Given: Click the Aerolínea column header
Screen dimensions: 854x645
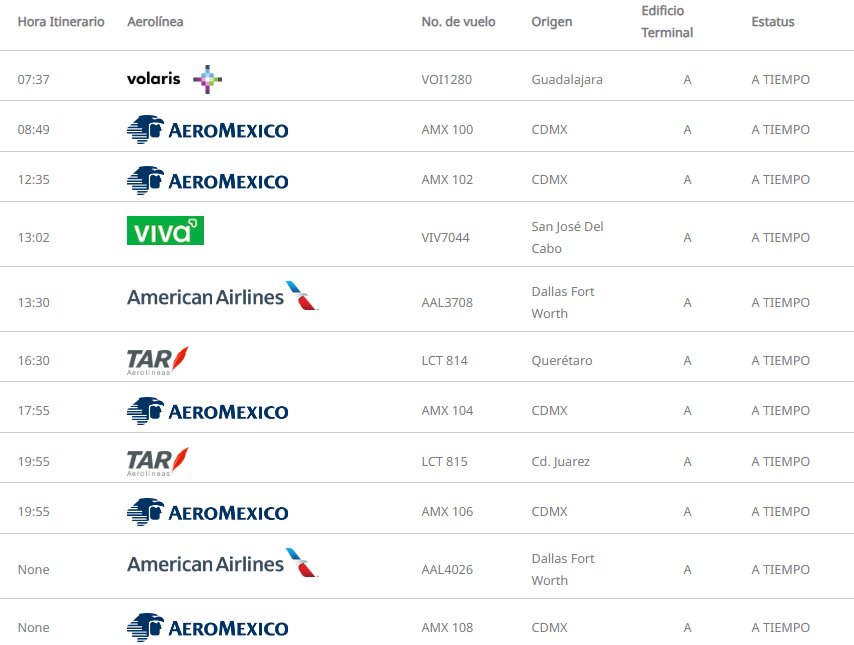Looking at the screenshot, I should tap(155, 22).
